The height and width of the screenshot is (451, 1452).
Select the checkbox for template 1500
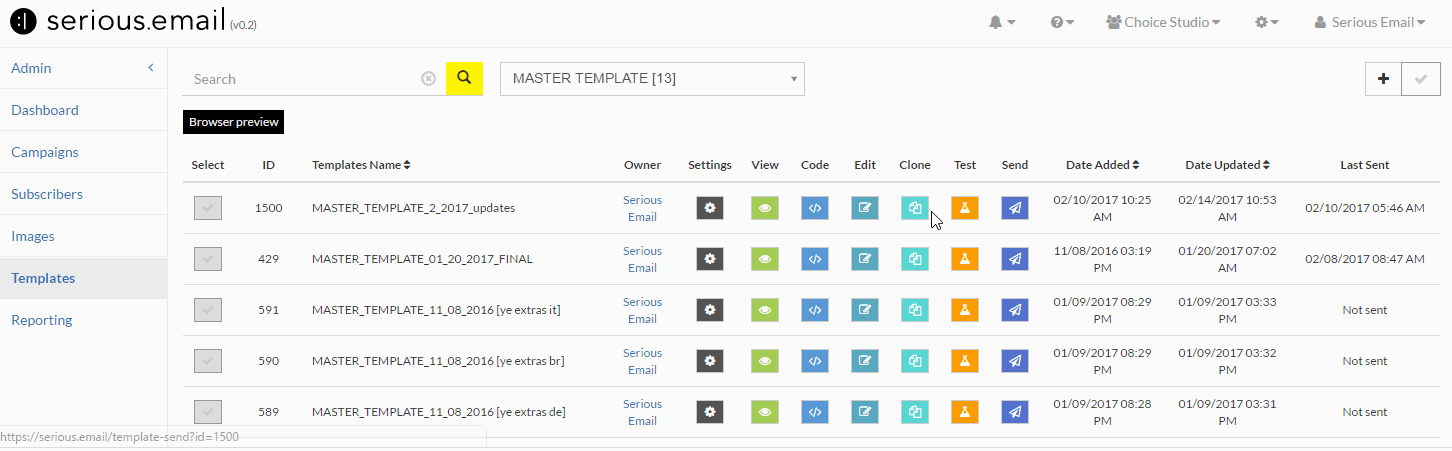pos(208,208)
